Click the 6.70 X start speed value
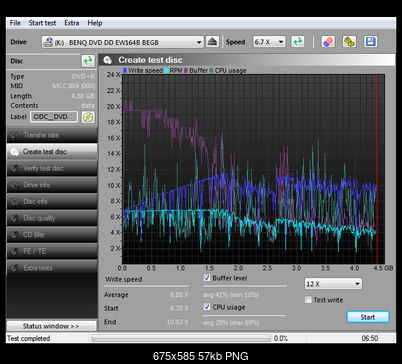402x364 pixels. point(179,308)
